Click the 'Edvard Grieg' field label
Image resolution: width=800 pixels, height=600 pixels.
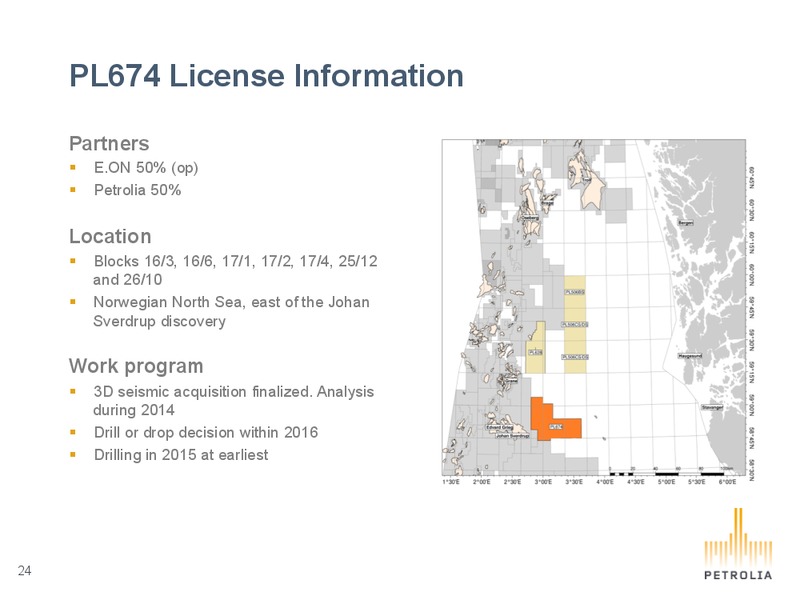point(499,428)
